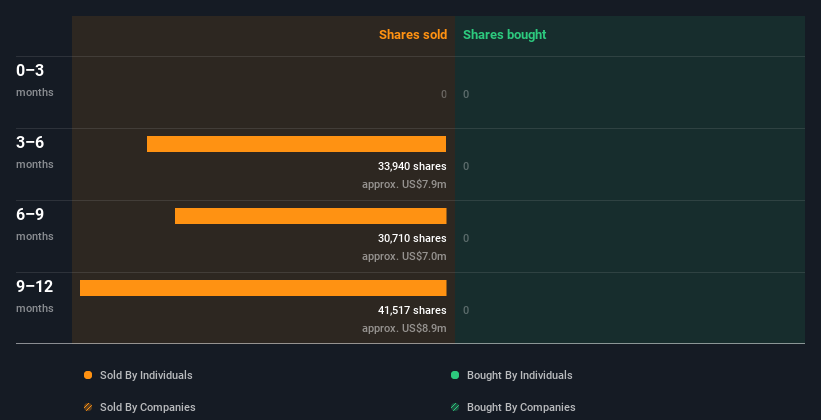This screenshot has width=821, height=420.
Task: Toggle the Bought By Individuals legend label
Action: [519, 375]
